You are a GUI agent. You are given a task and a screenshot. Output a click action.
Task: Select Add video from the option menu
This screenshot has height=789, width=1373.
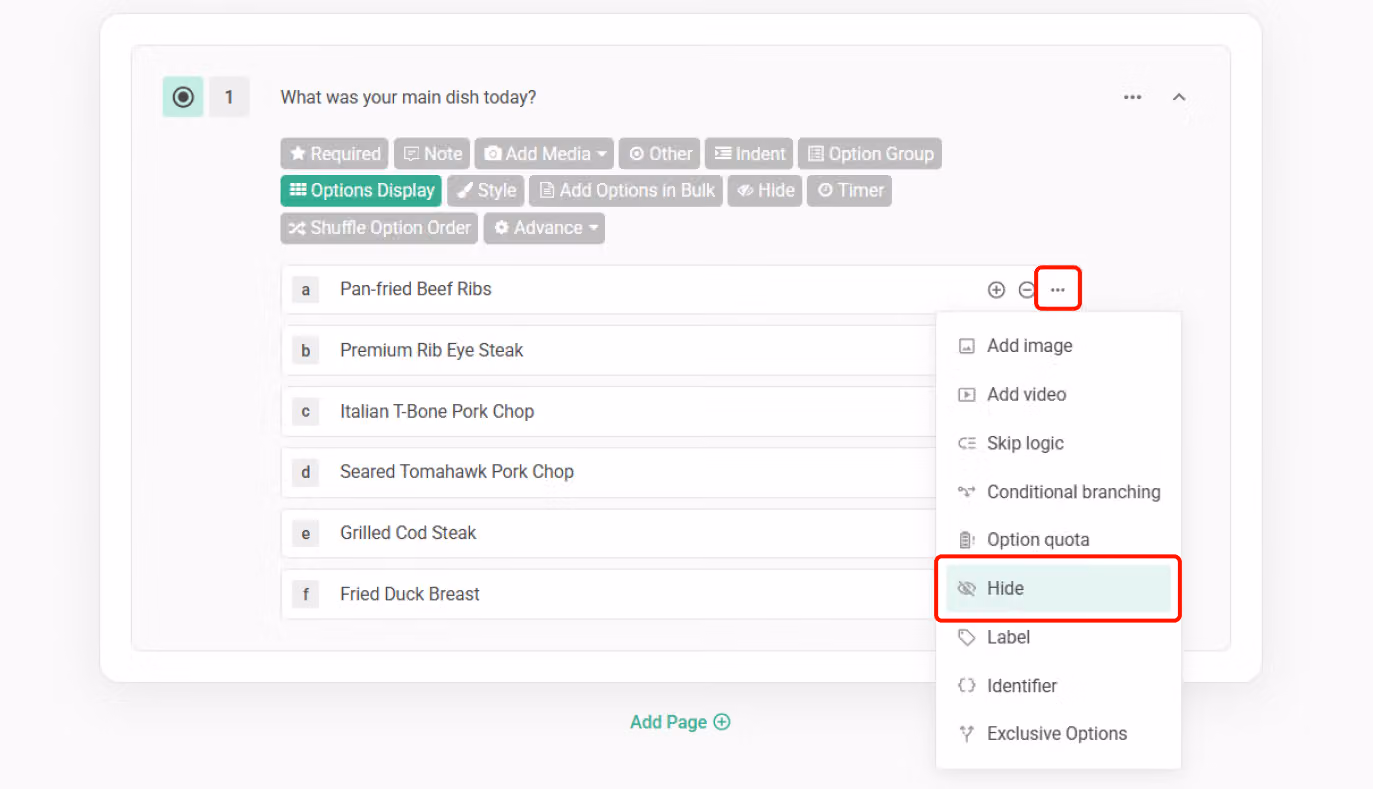click(1058, 395)
